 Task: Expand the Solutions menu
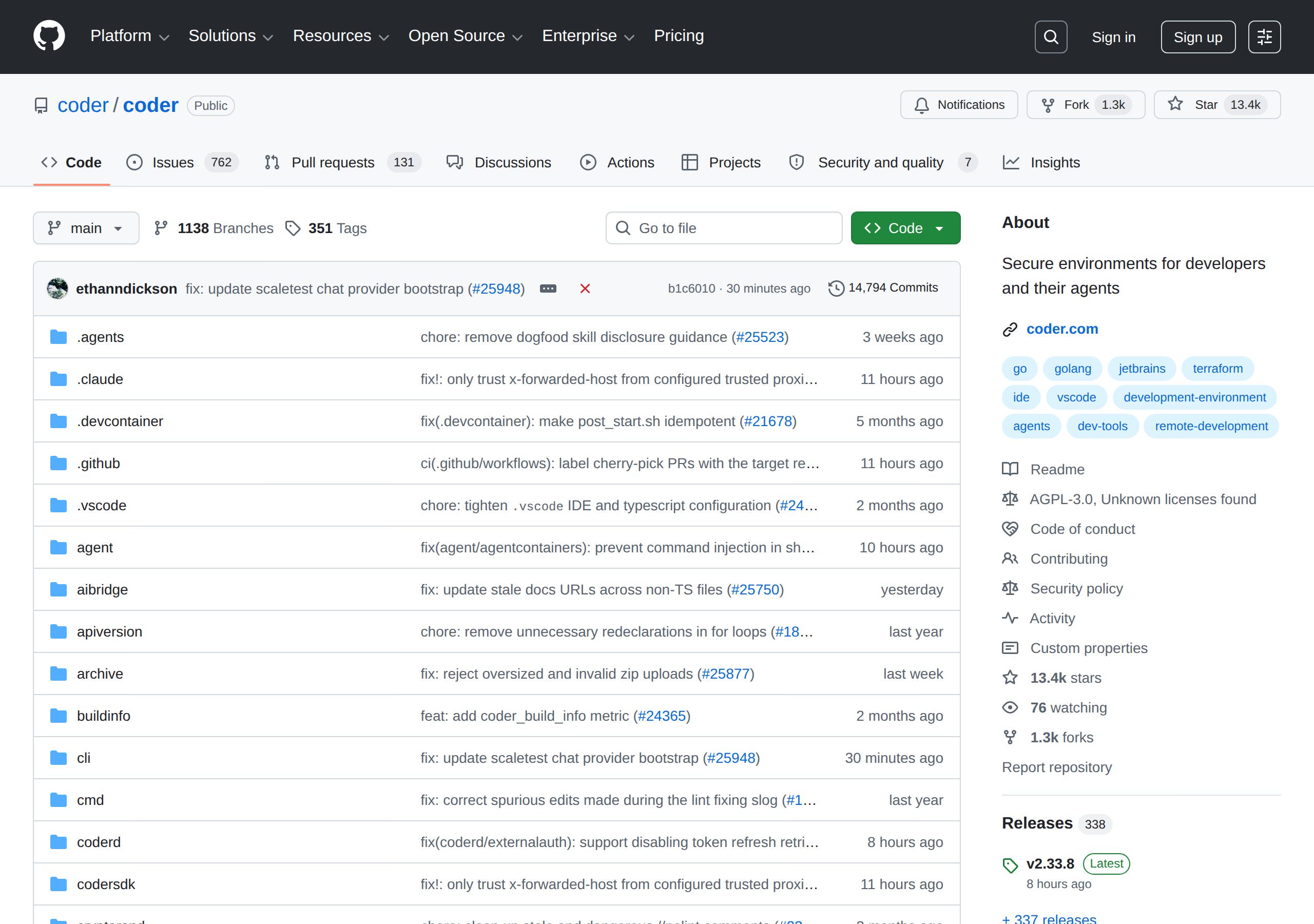click(x=230, y=36)
